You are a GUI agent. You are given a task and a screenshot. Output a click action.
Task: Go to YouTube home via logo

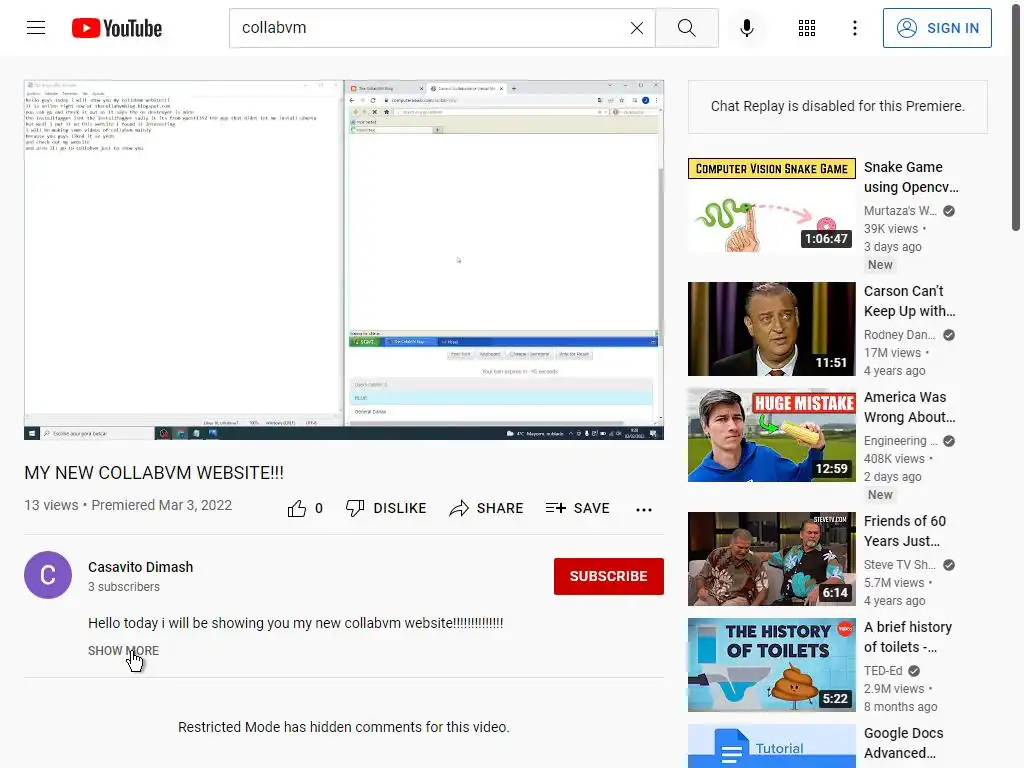click(x=117, y=28)
